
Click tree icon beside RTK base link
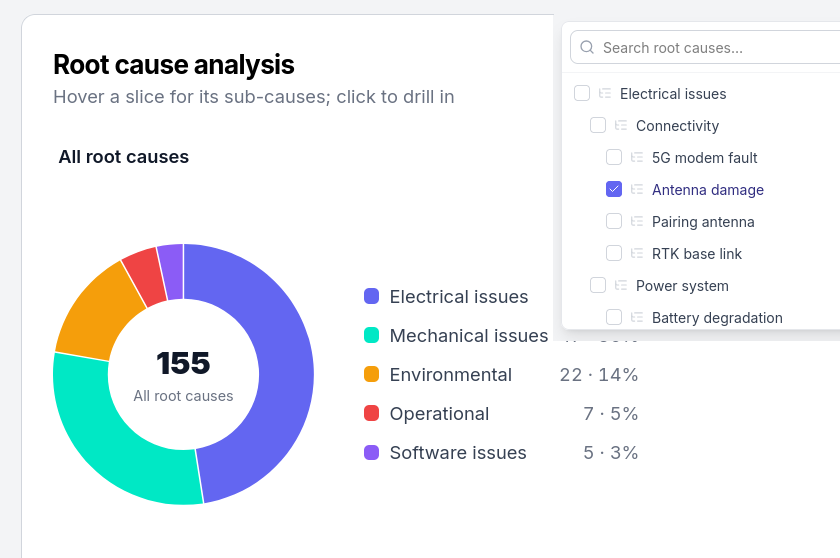click(637, 253)
